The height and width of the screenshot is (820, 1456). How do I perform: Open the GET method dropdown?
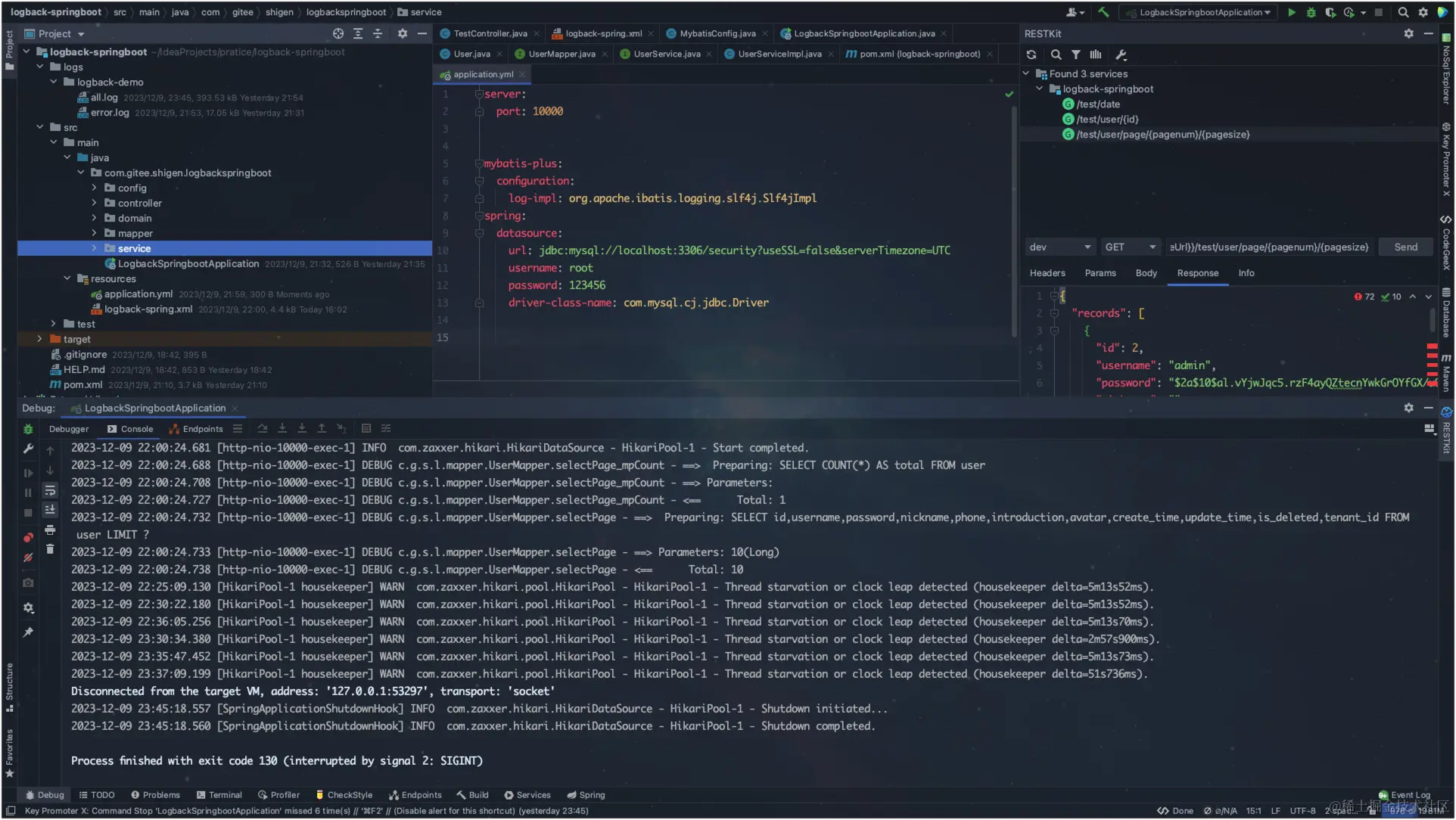[x=1130, y=247]
